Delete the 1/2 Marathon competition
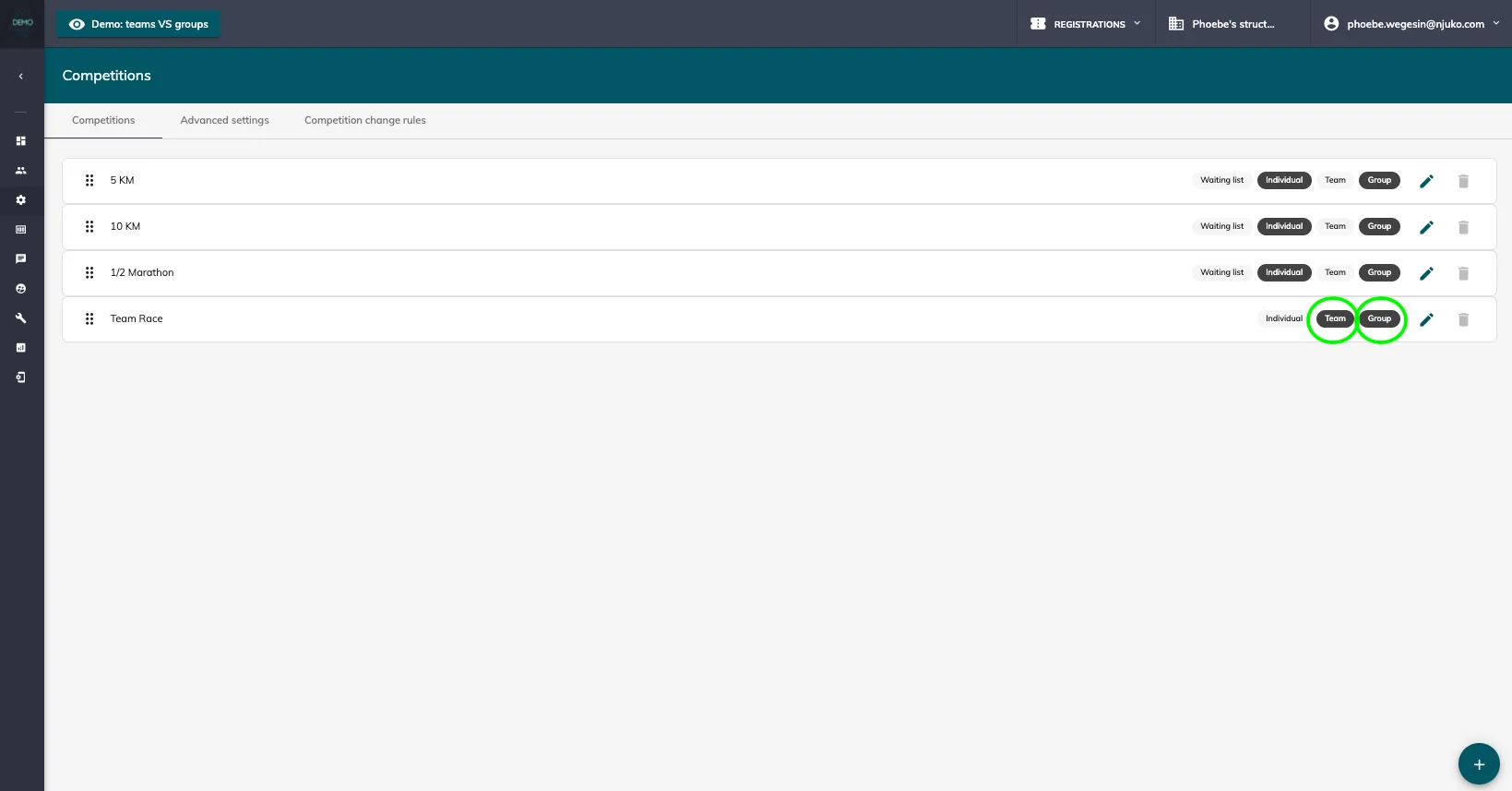This screenshot has height=791, width=1512. pyautogui.click(x=1463, y=273)
